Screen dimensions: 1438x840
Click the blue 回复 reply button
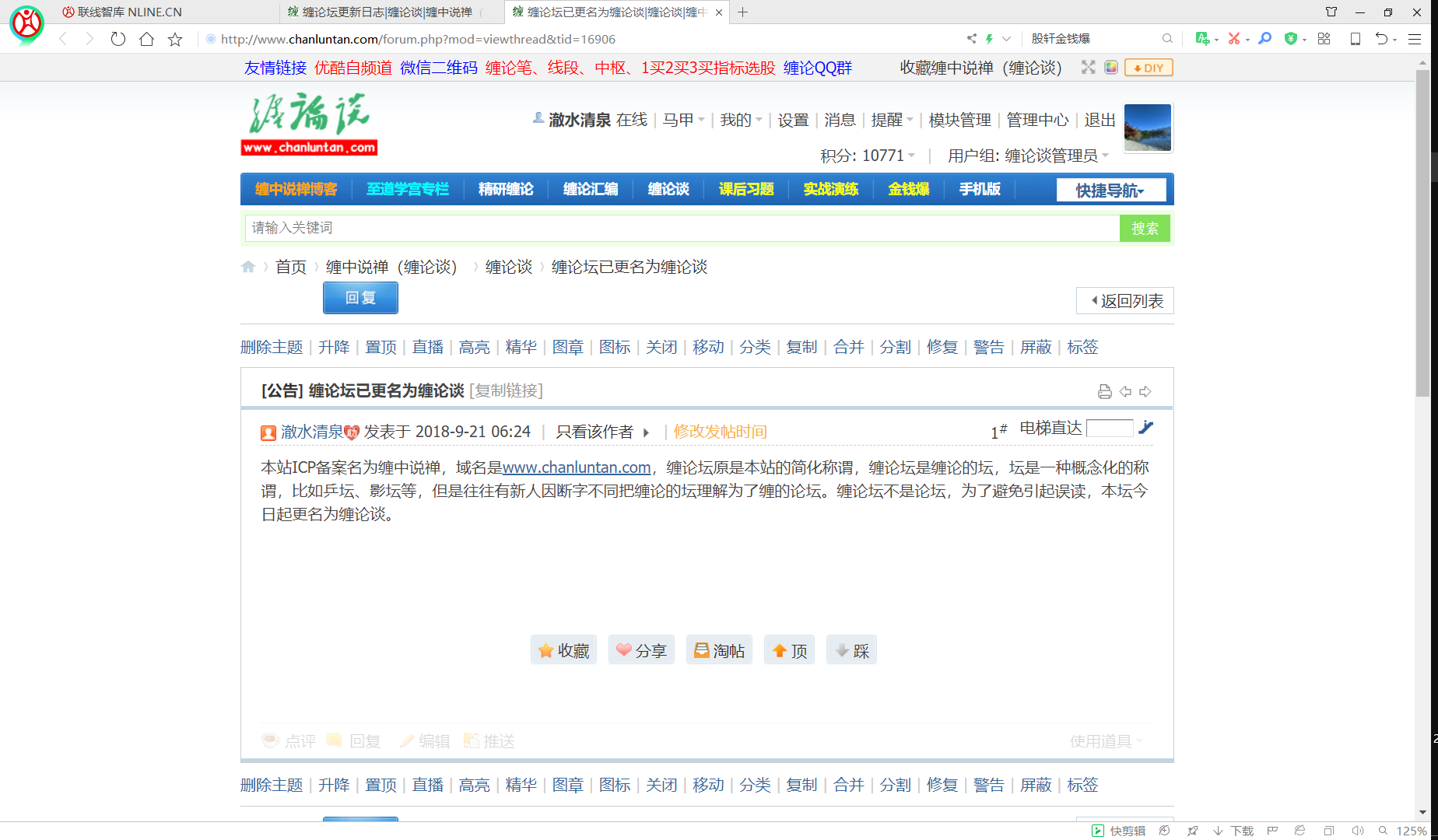(359, 298)
